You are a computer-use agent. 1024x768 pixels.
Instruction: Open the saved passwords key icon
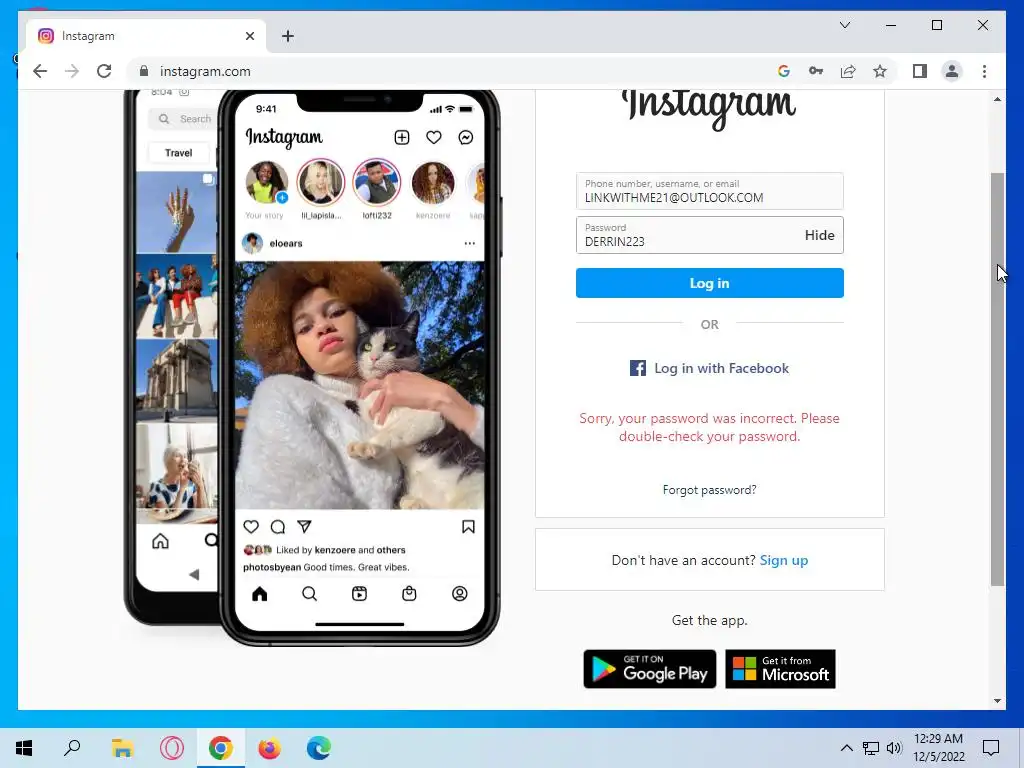[816, 71]
